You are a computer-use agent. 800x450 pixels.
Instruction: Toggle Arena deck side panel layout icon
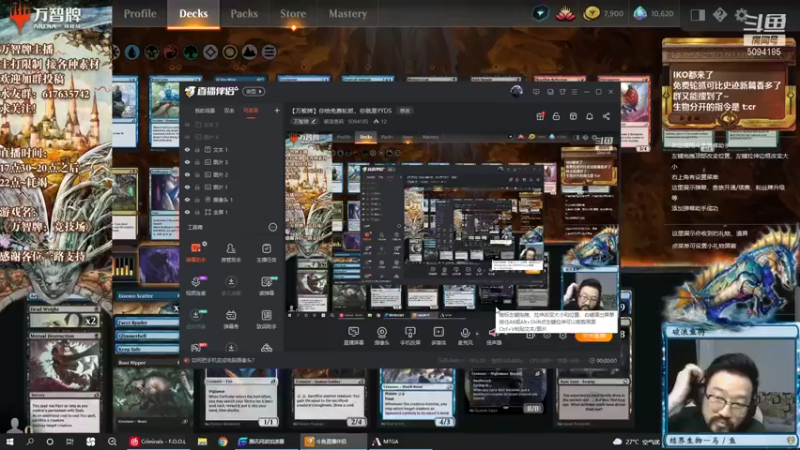tap(697, 15)
